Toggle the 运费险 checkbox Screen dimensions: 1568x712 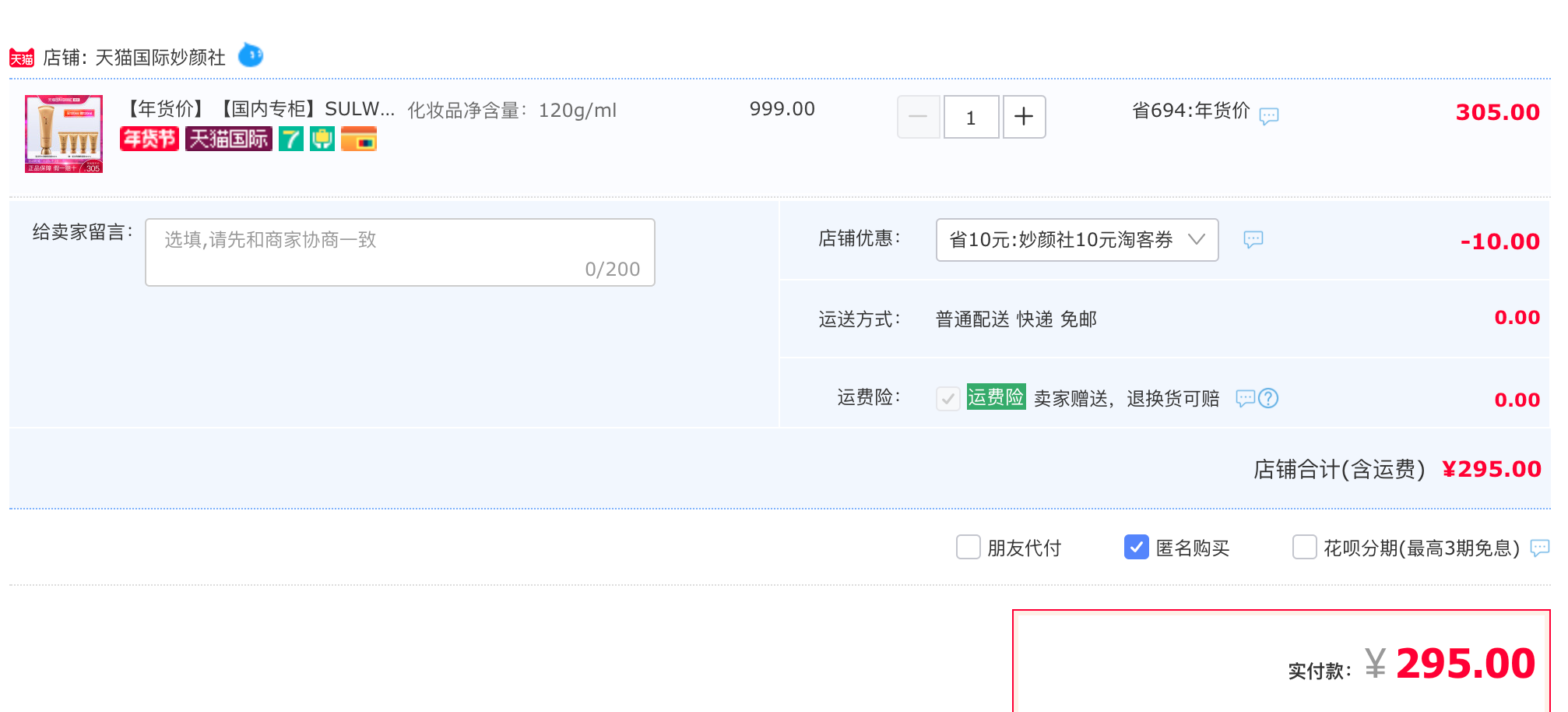click(948, 399)
